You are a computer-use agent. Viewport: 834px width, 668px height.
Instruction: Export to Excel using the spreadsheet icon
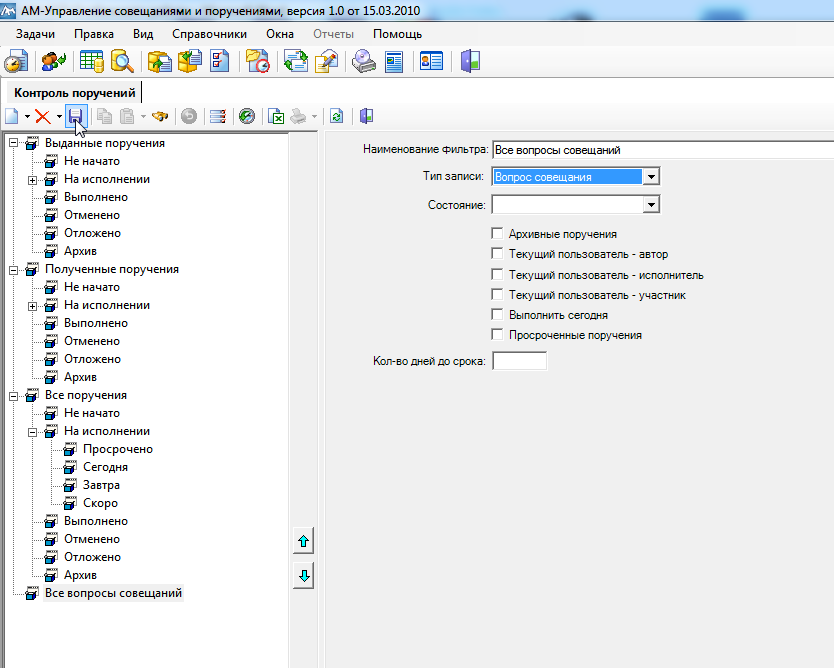click(x=276, y=116)
